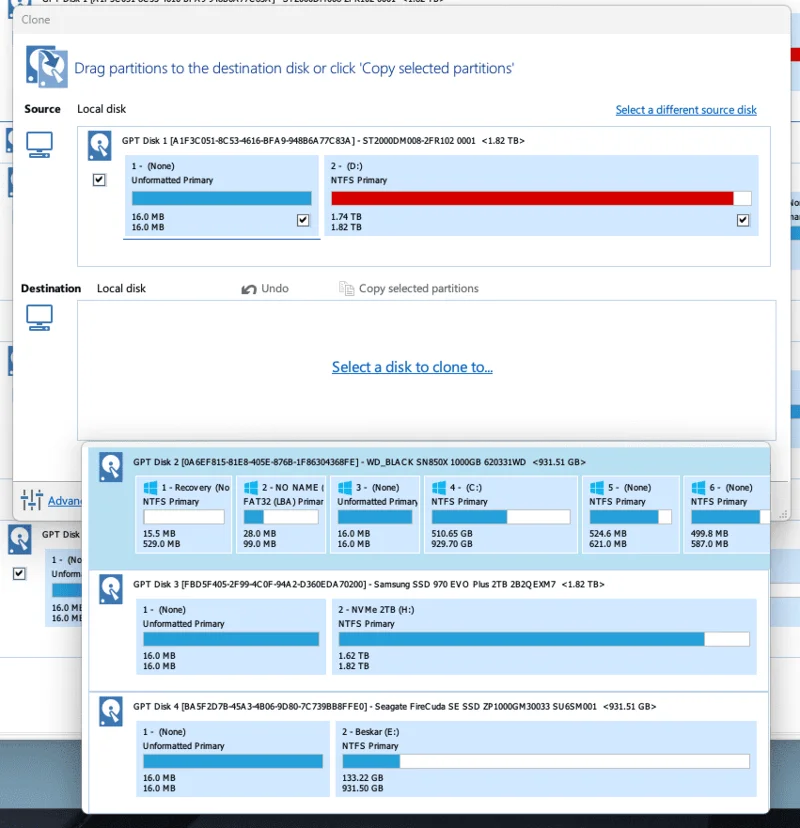
Task: Select the Samsung 970 EVO Disk 3 drive icon
Action: click(x=110, y=589)
